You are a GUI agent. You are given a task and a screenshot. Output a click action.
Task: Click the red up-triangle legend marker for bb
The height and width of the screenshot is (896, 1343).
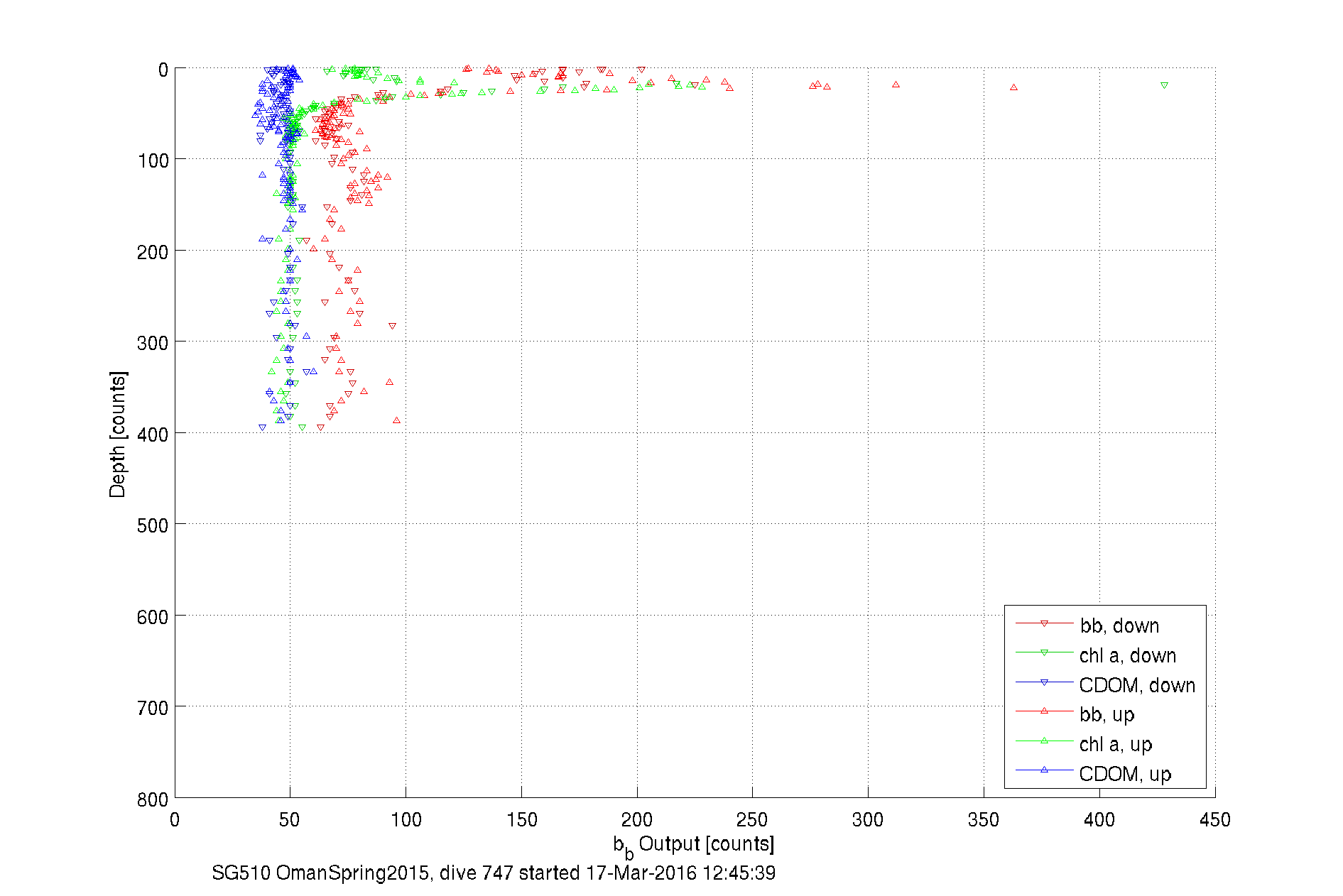coord(1044,711)
